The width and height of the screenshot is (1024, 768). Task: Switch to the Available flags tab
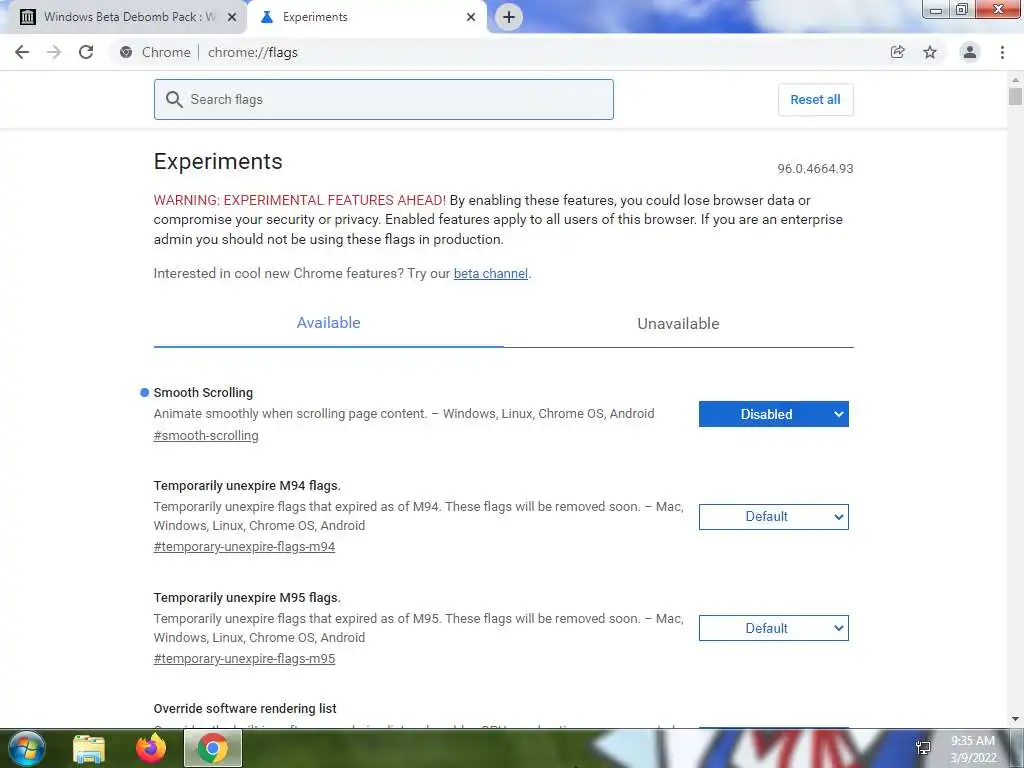pyautogui.click(x=328, y=323)
